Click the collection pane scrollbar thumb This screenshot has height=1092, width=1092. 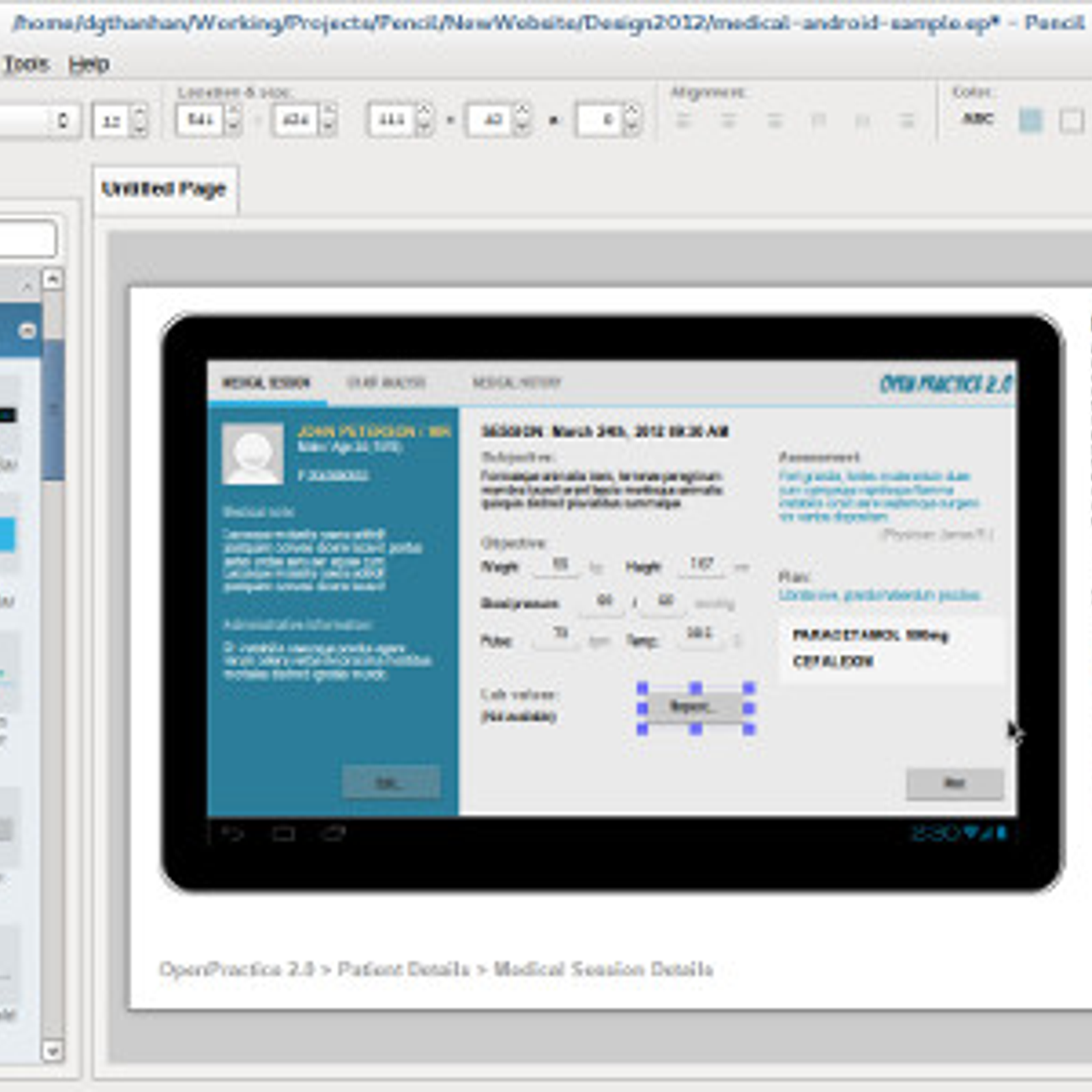pyautogui.click(x=53, y=409)
